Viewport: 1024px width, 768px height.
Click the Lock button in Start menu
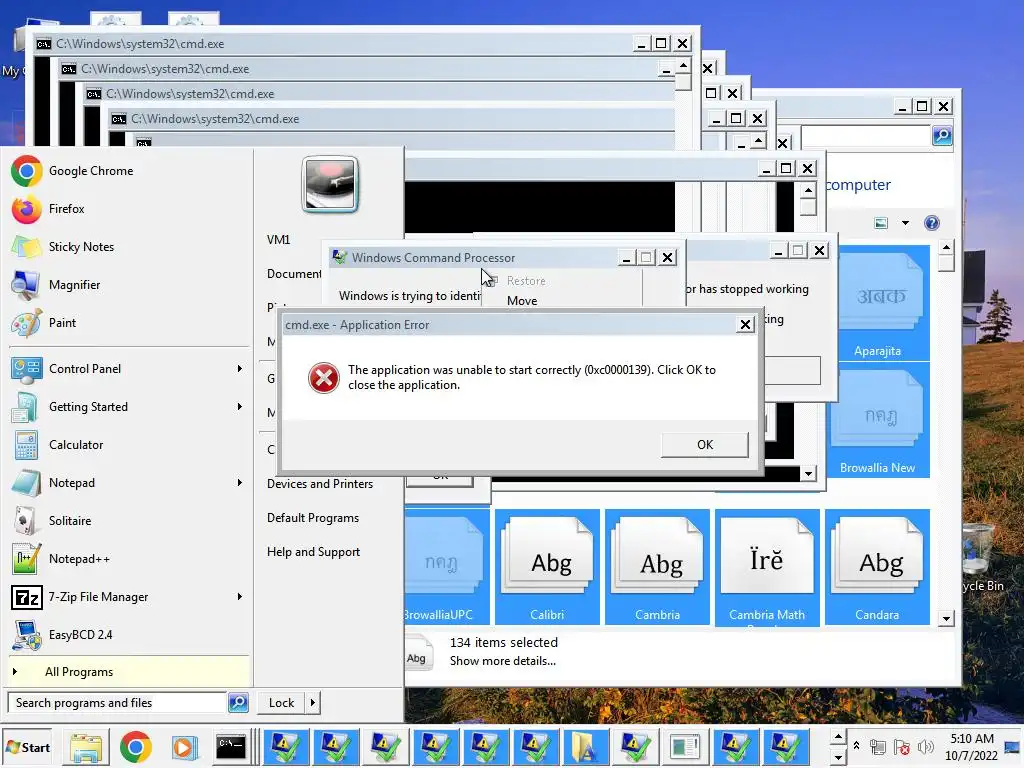[281, 703]
